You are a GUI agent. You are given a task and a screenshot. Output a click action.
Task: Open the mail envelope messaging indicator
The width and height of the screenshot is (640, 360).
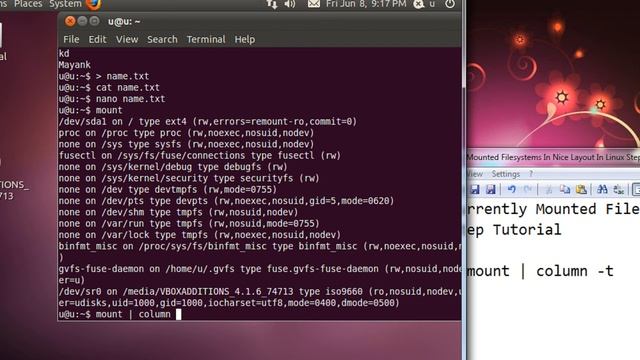pyautogui.click(x=313, y=4)
